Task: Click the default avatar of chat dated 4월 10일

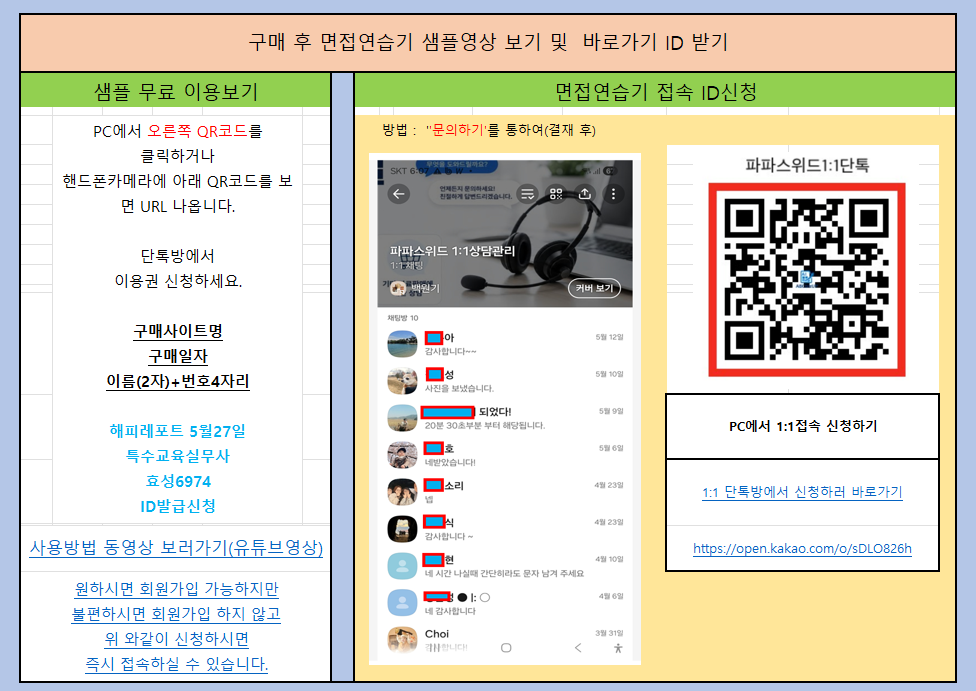Action: pyautogui.click(x=402, y=566)
